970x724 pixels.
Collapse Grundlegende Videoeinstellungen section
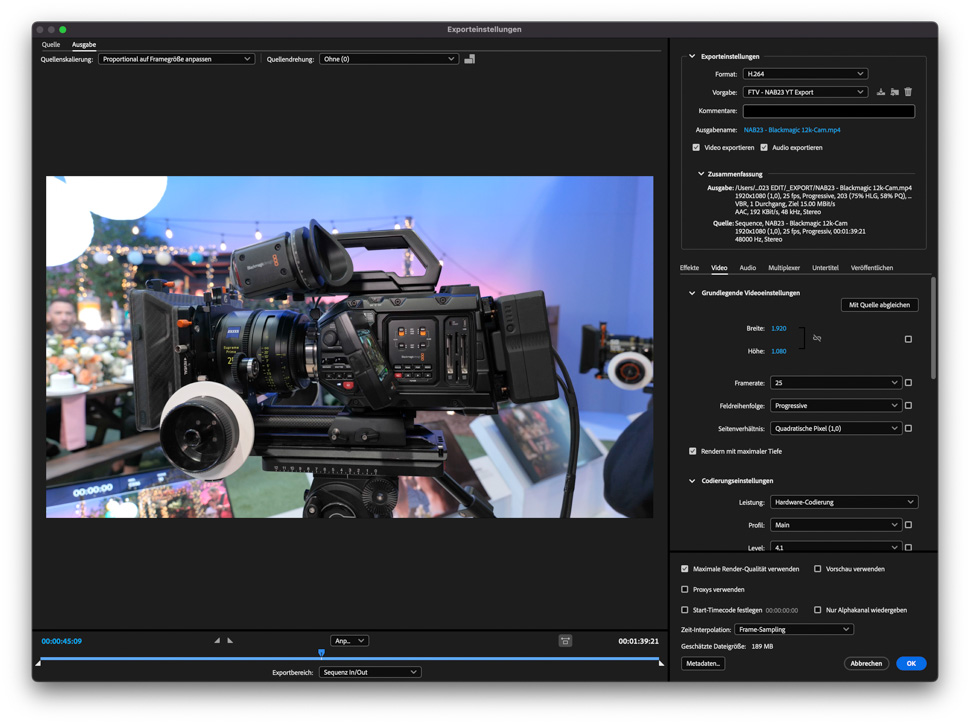[x=692, y=293]
